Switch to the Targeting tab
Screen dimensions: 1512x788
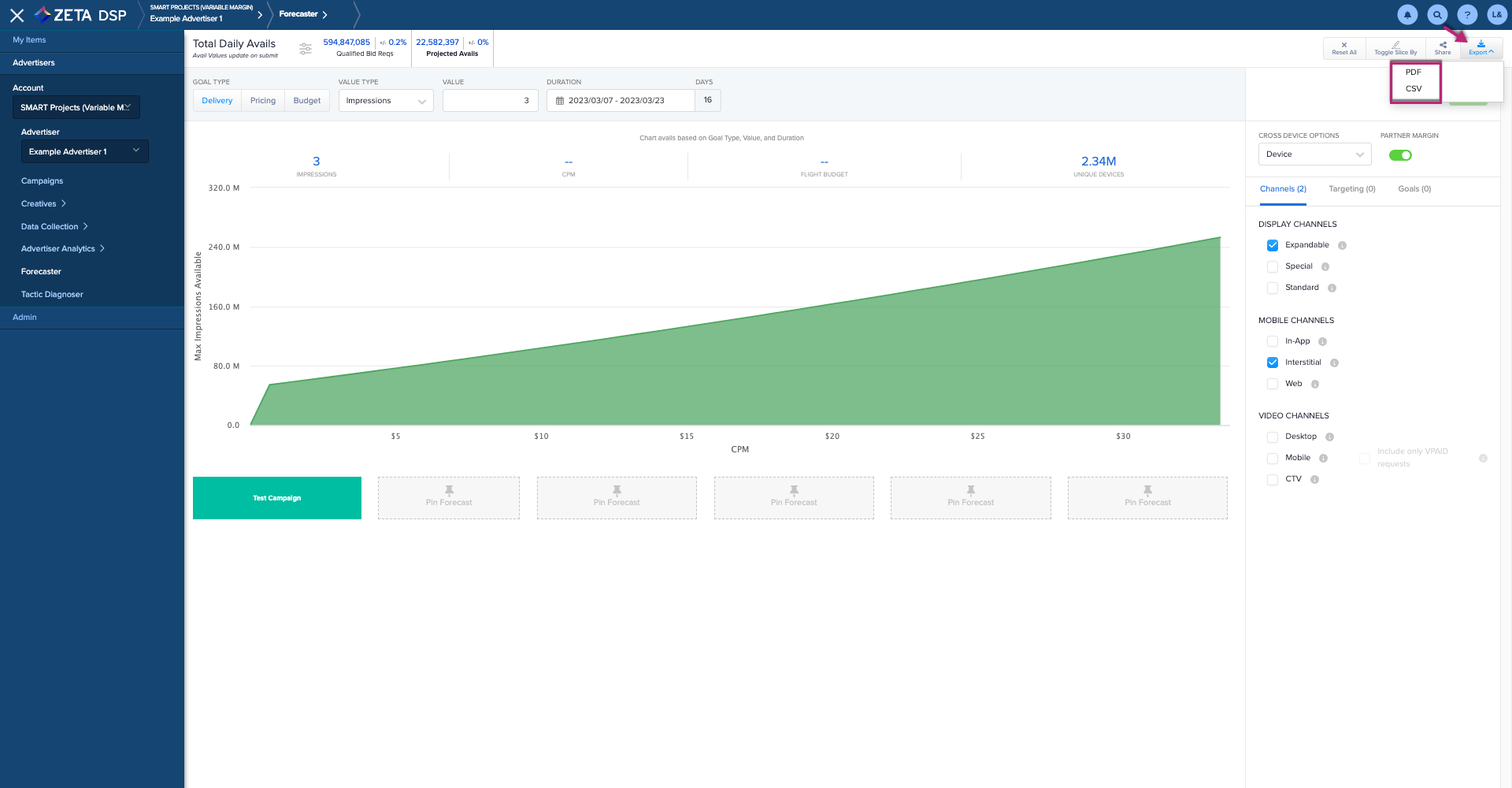click(x=1351, y=189)
